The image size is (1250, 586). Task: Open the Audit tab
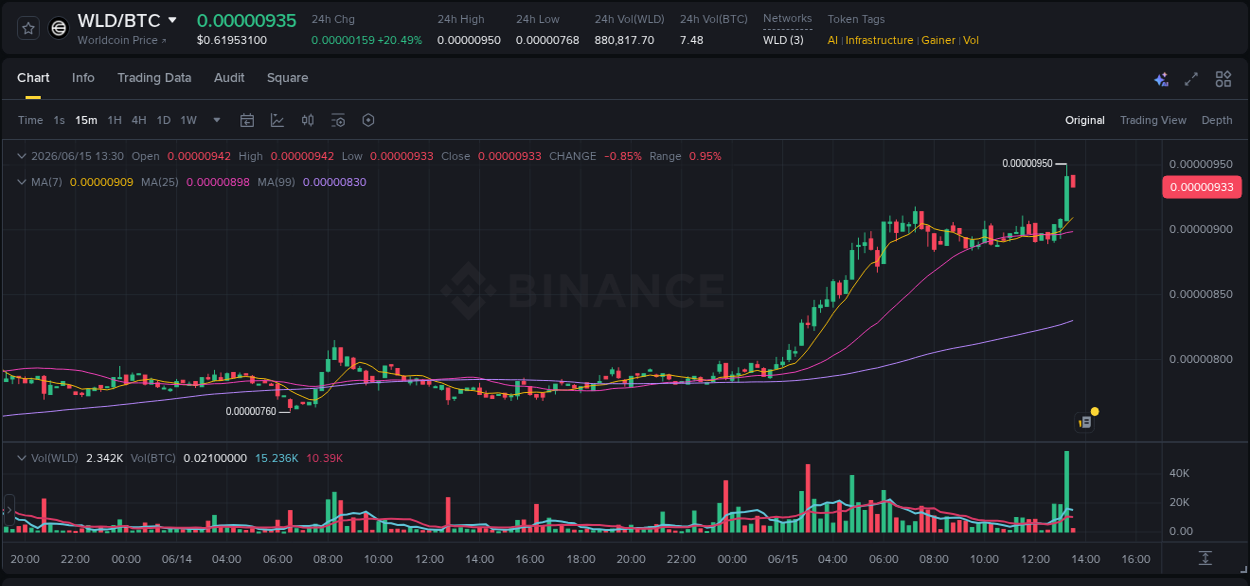(229, 78)
